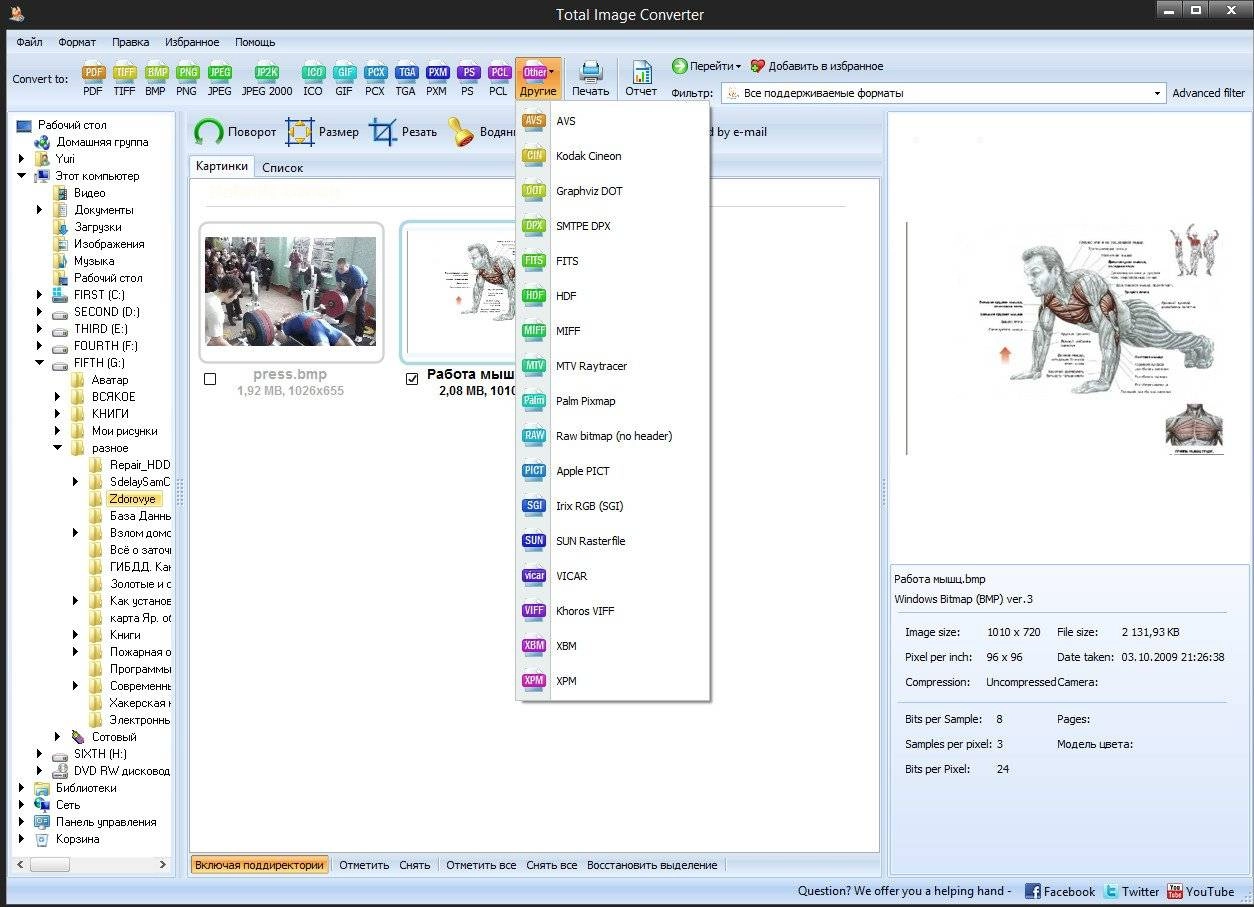Select Apple PICT format

[x=613, y=471]
